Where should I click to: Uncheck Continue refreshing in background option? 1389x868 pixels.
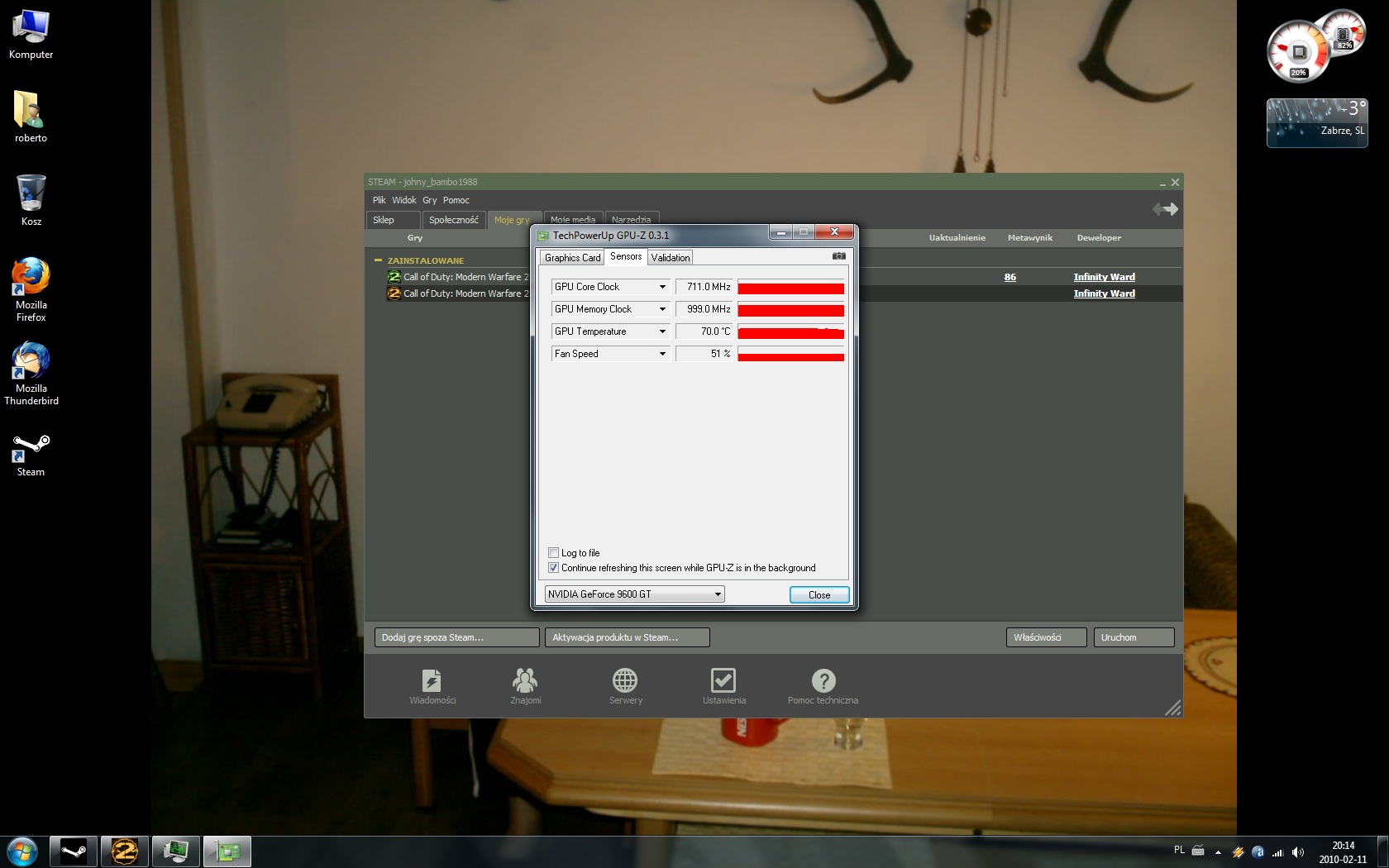point(554,568)
